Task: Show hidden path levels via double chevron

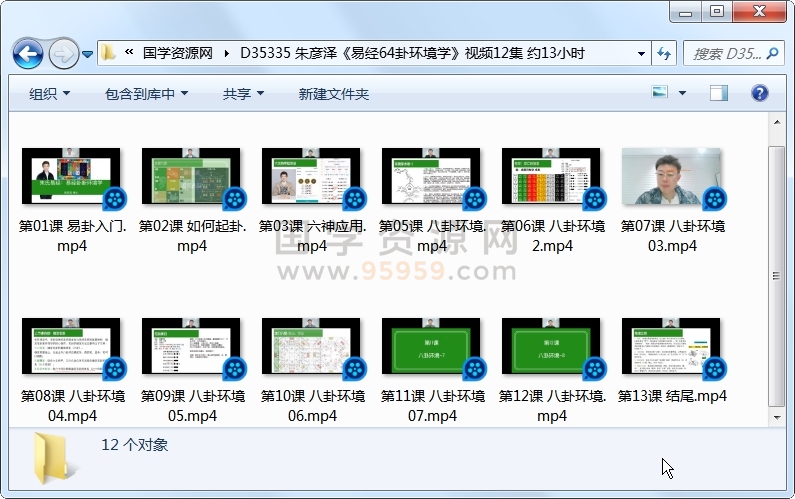Action: [x=129, y=52]
